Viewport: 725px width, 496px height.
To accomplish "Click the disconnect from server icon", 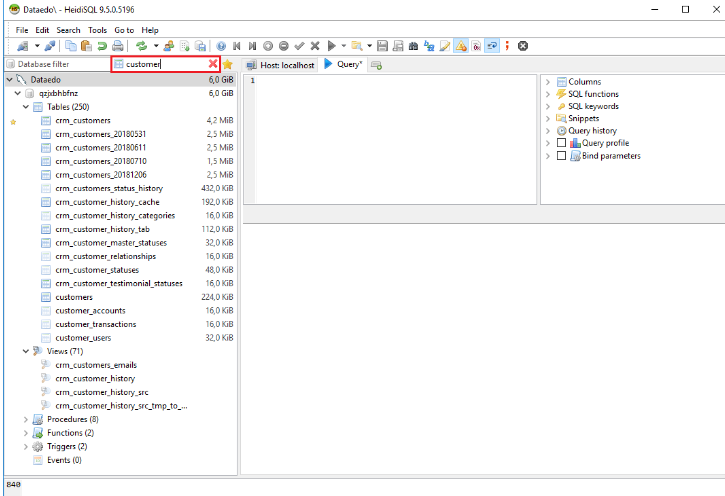I will [x=50, y=46].
